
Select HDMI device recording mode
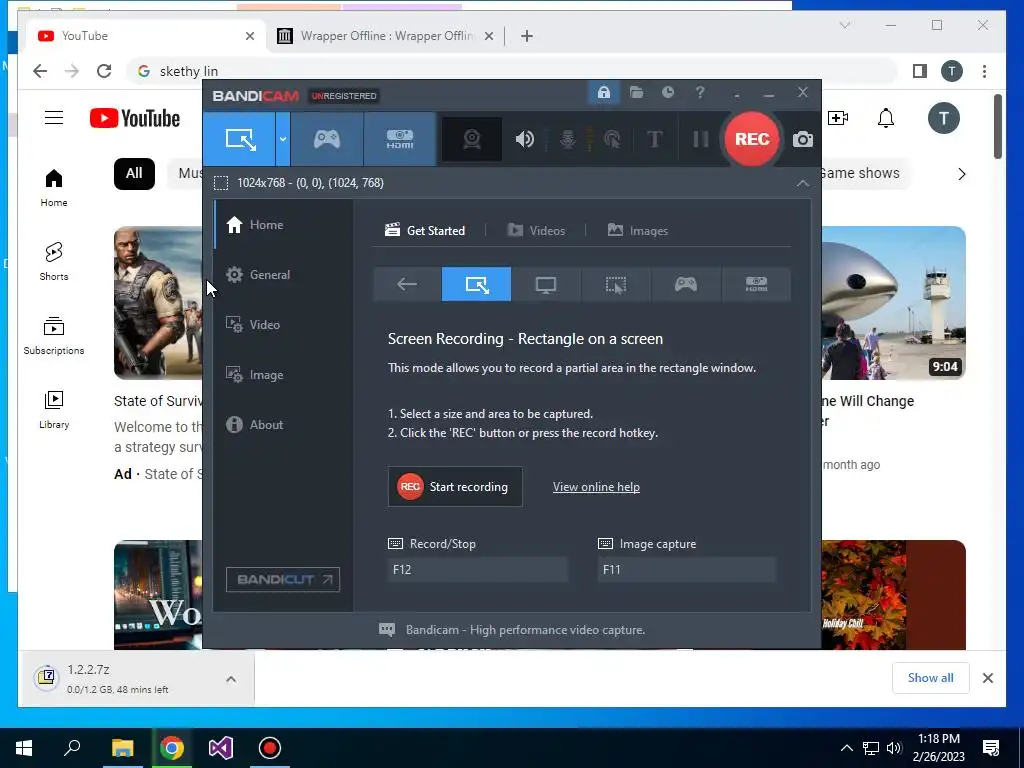coord(400,139)
